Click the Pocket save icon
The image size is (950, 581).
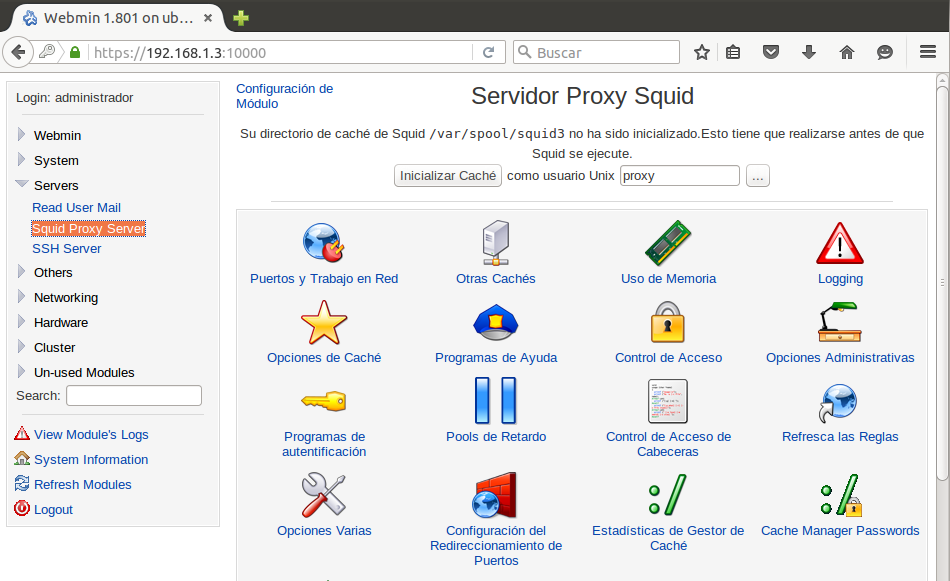(x=771, y=52)
